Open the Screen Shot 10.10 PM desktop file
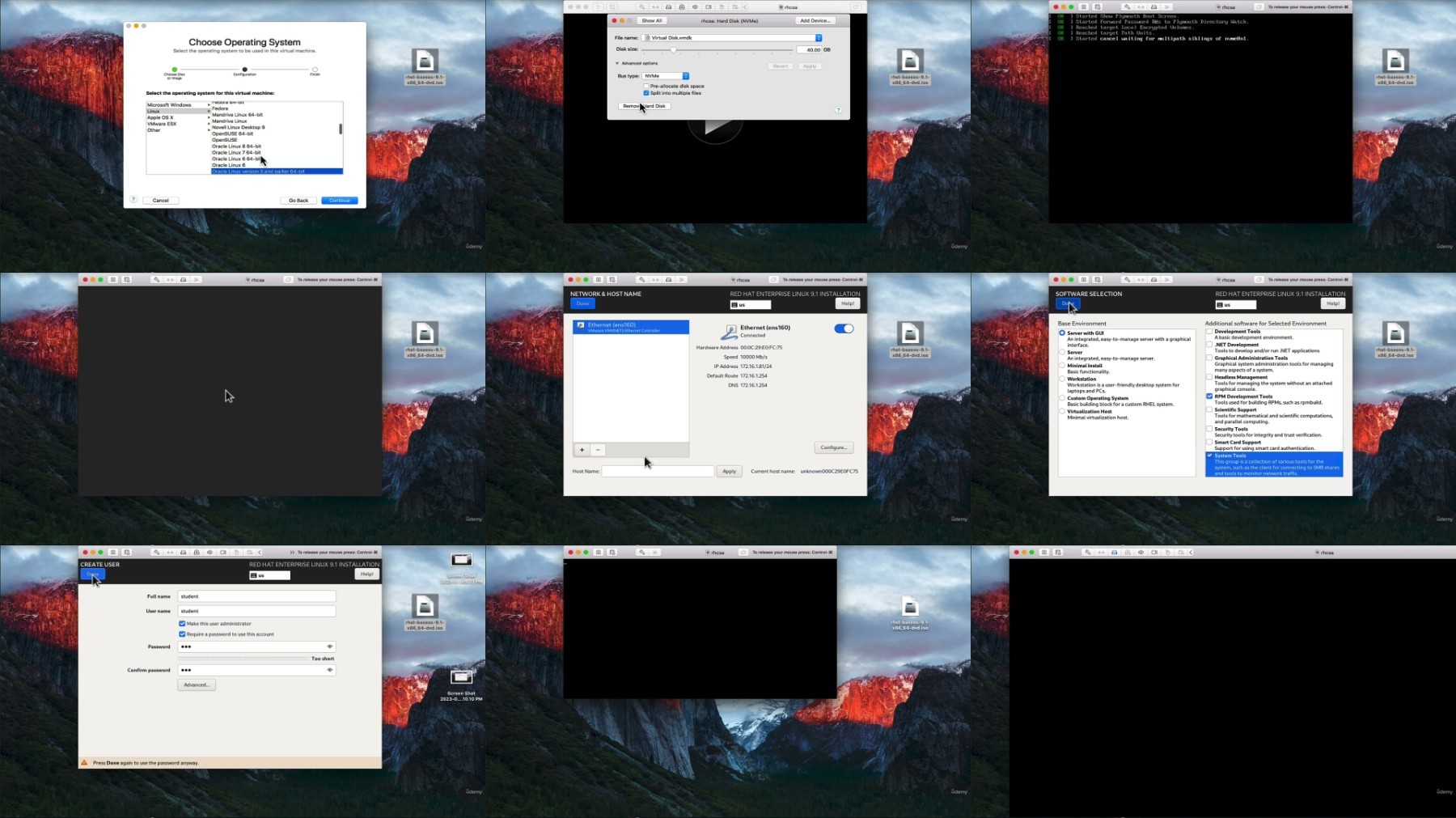 click(461, 678)
